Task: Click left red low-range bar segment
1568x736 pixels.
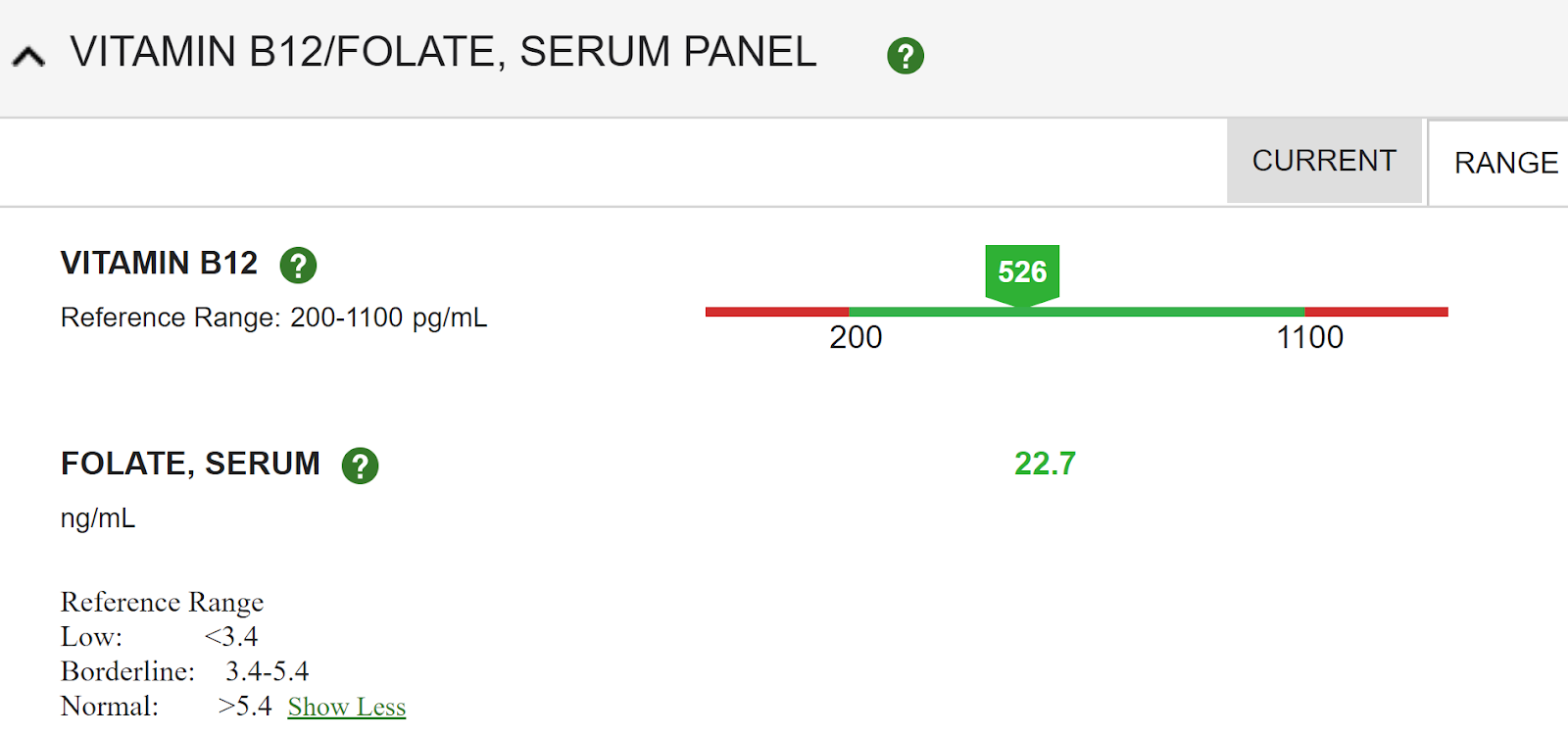Action: pos(777,312)
